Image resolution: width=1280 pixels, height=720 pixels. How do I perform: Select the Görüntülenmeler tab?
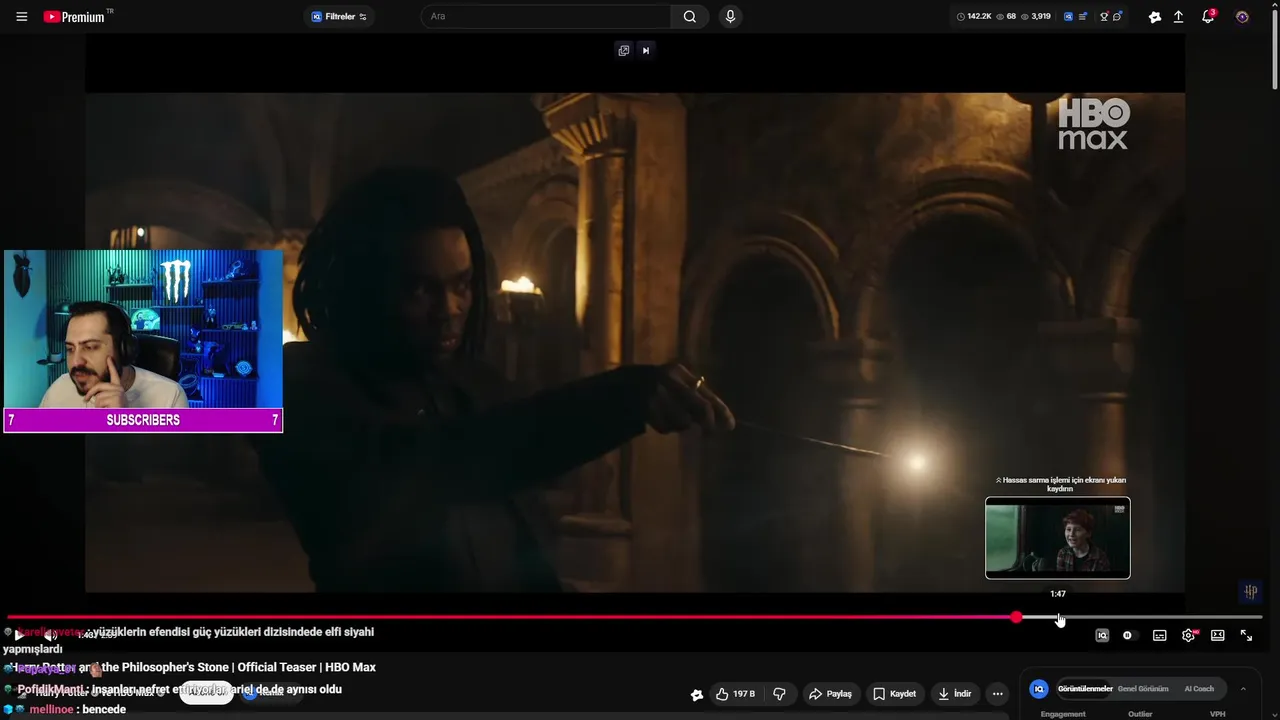(1085, 689)
